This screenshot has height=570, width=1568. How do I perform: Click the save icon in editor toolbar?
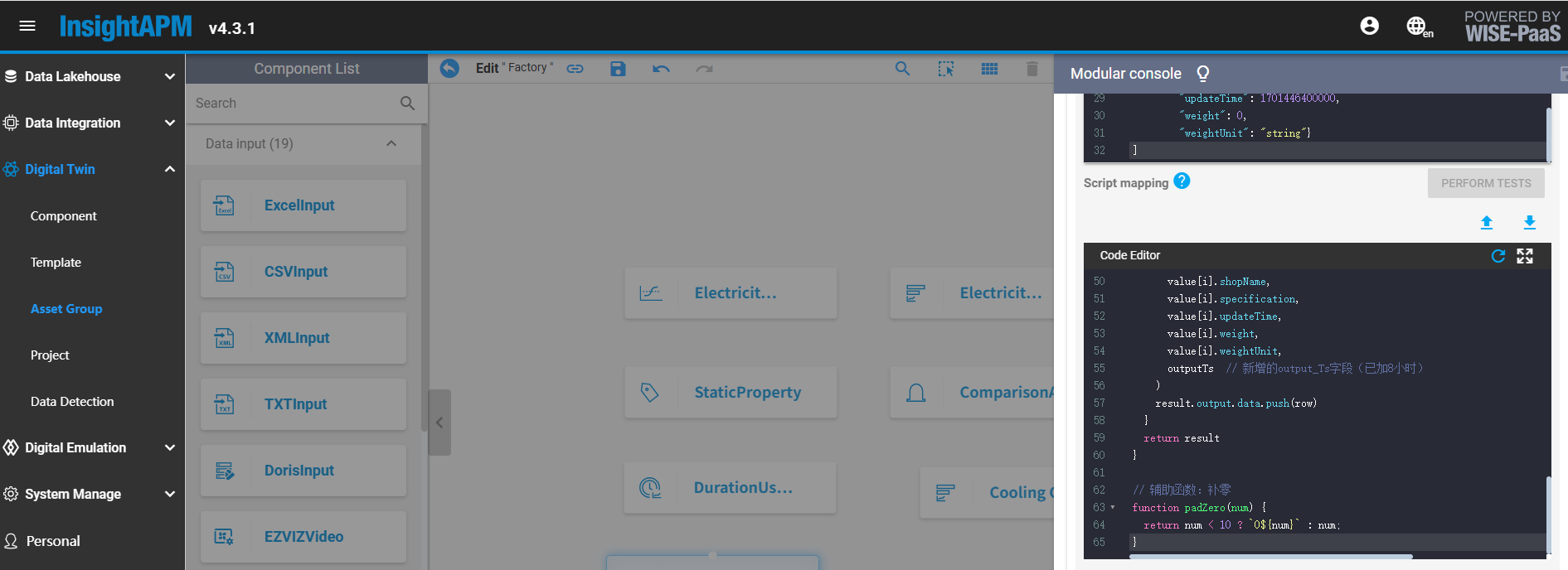click(x=618, y=69)
